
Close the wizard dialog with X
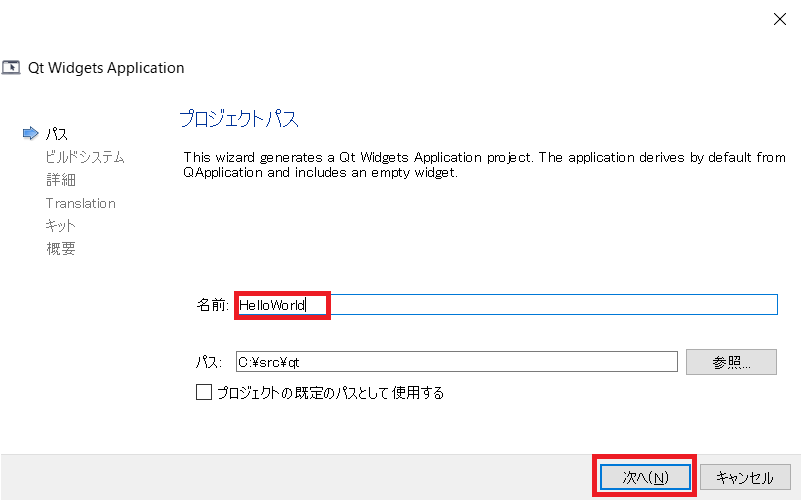pos(779,19)
